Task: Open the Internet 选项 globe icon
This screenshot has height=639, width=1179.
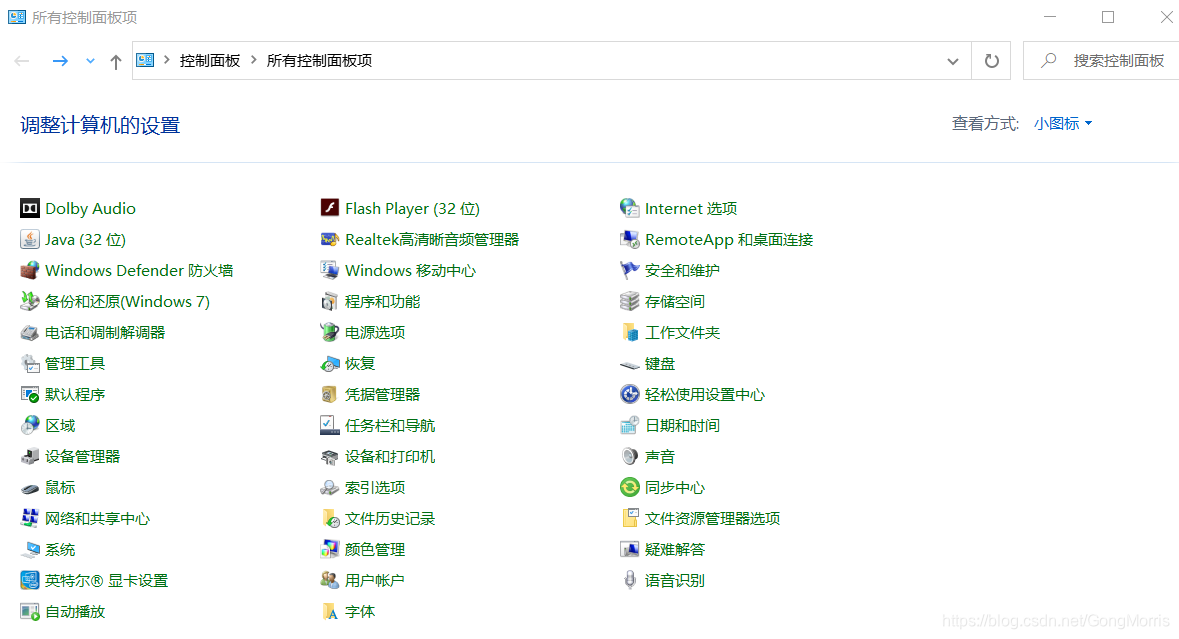Action: point(629,208)
